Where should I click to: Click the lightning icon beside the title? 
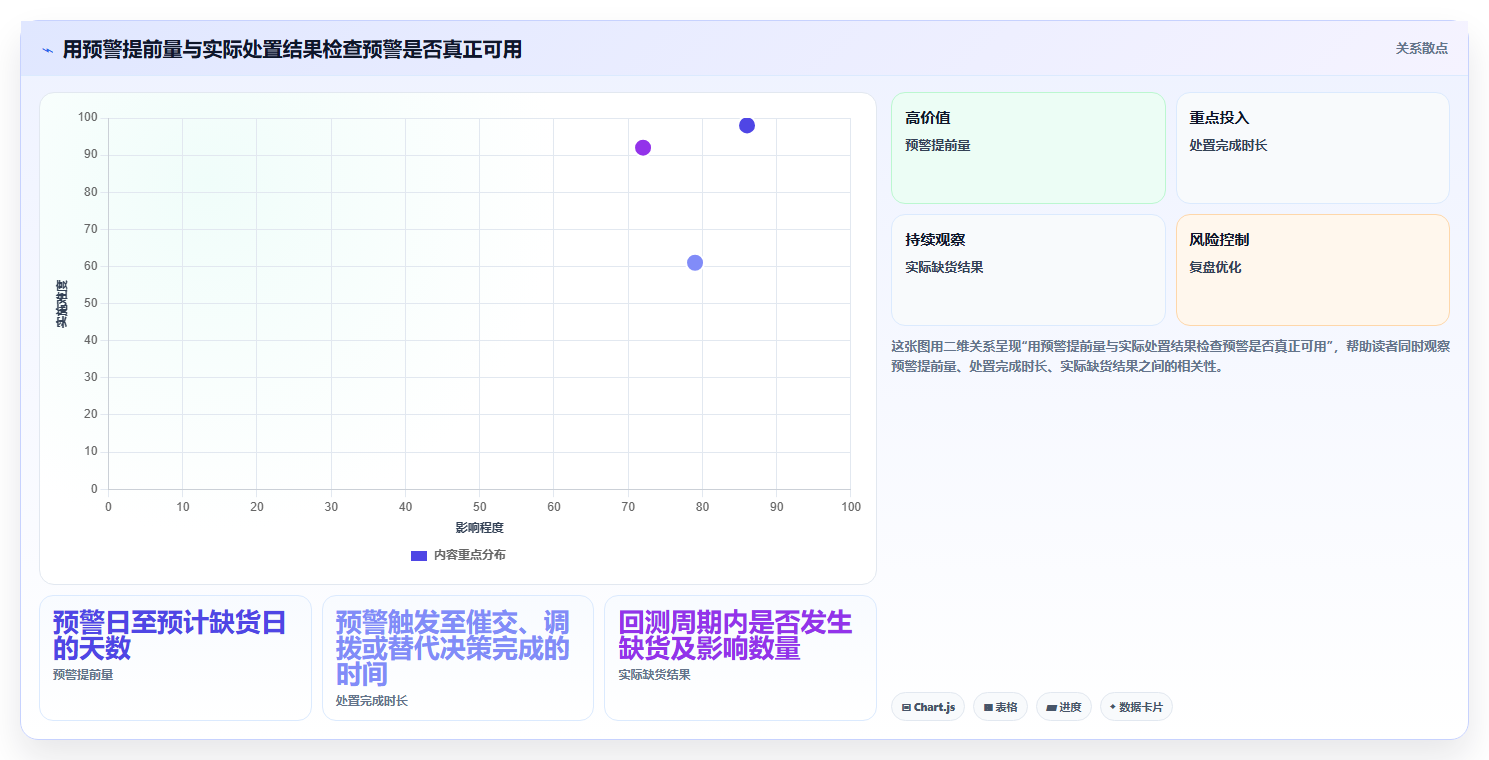click(x=47, y=50)
